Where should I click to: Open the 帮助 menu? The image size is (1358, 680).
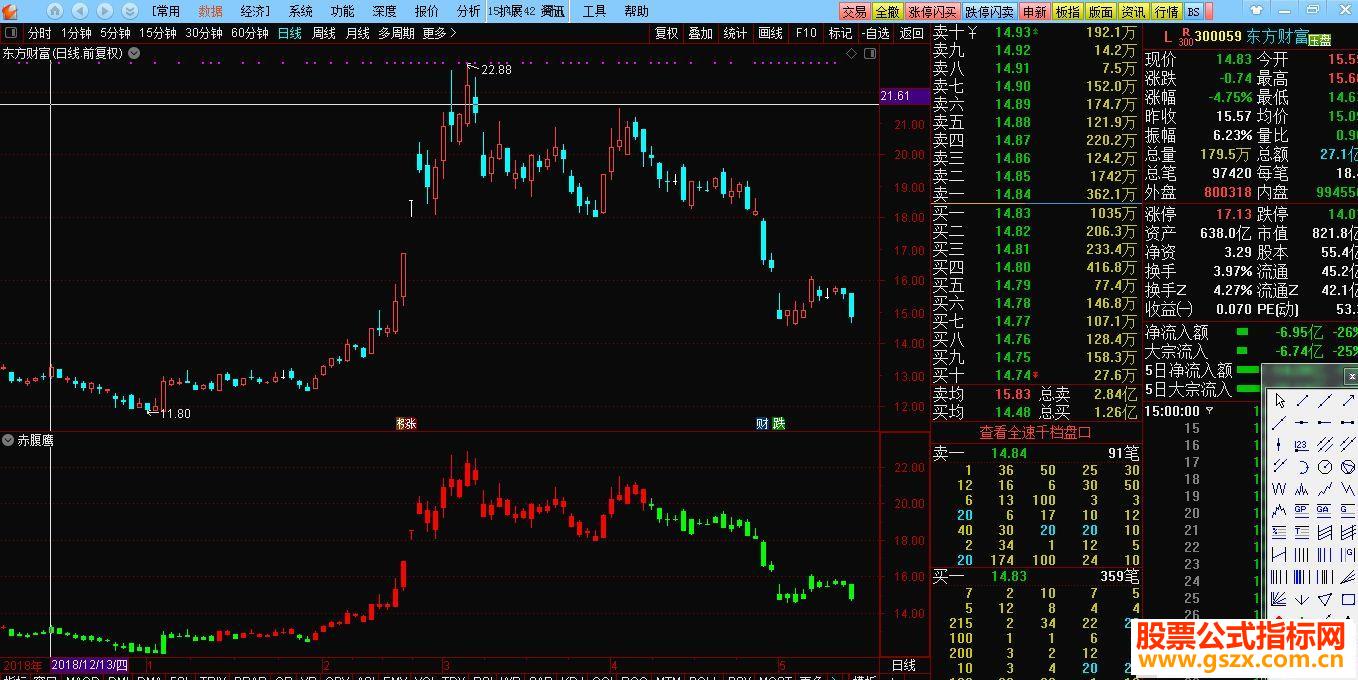pos(637,12)
